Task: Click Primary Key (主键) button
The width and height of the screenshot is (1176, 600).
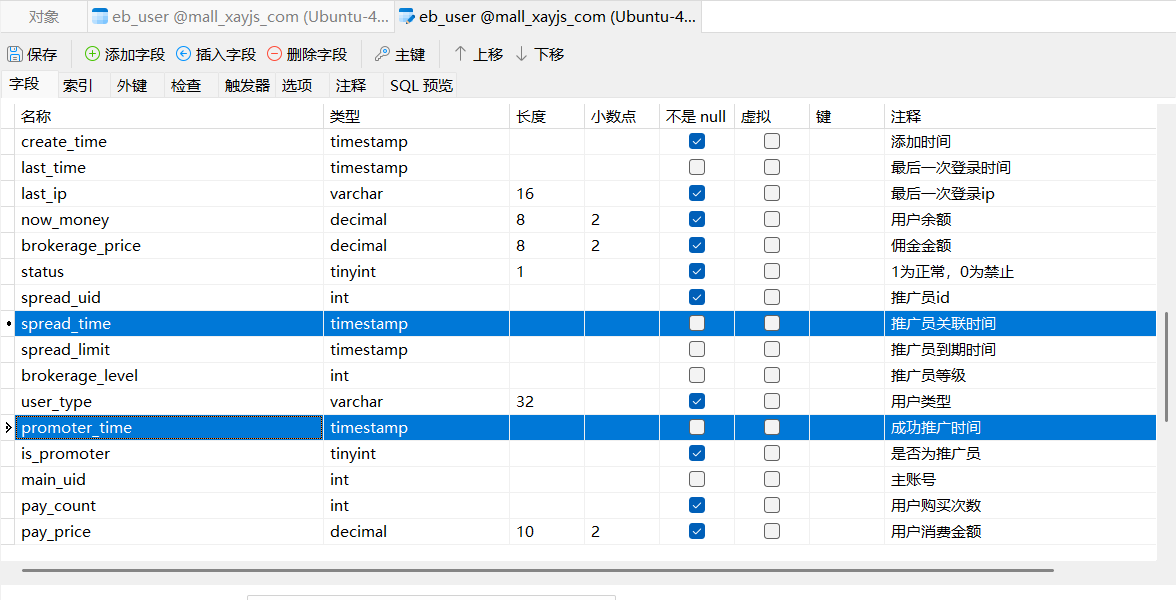Action: tap(400, 54)
